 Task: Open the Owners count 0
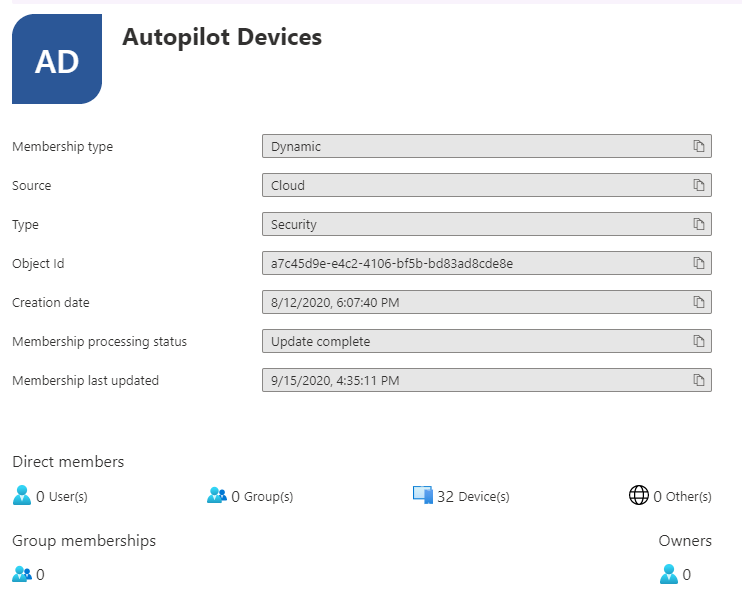[687, 574]
